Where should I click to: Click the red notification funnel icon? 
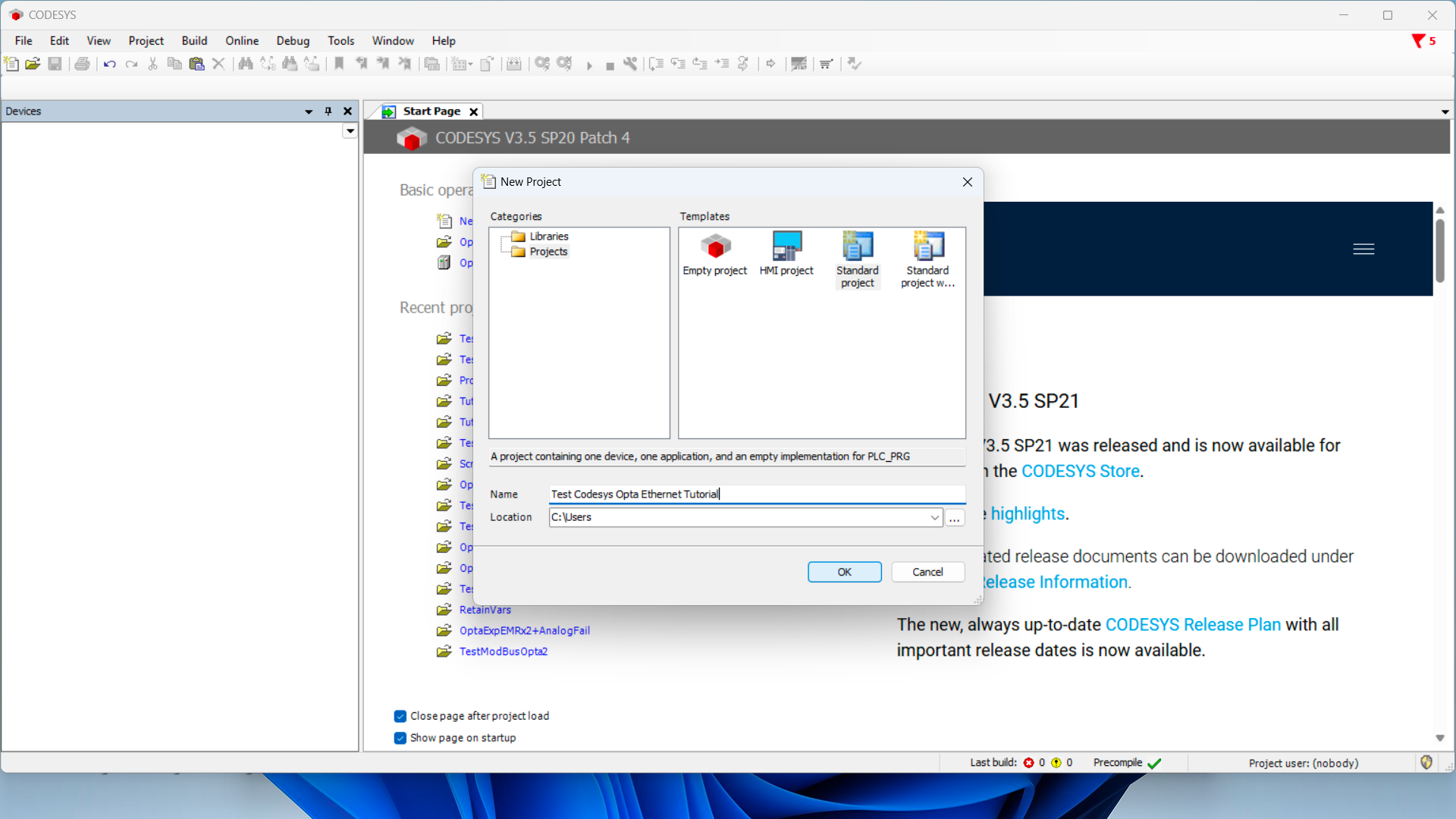tap(1417, 41)
